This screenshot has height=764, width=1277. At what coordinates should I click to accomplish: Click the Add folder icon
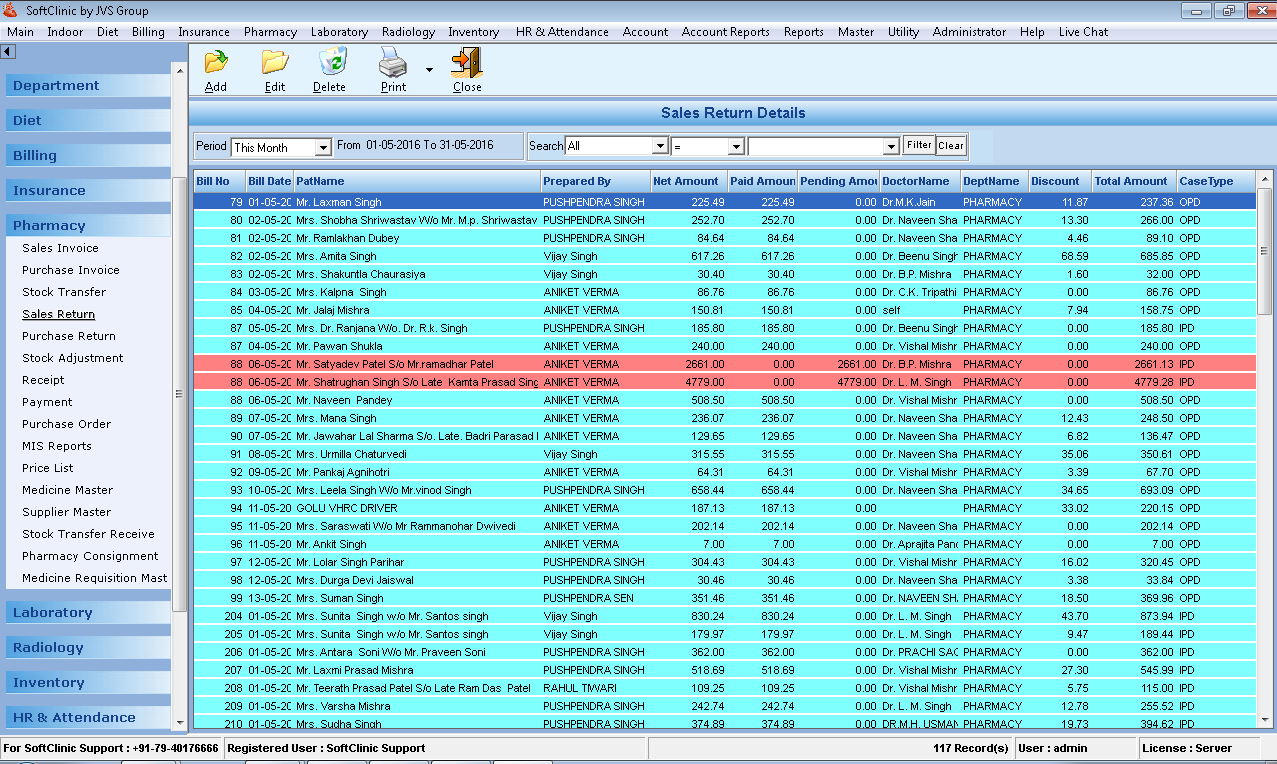coord(215,63)
